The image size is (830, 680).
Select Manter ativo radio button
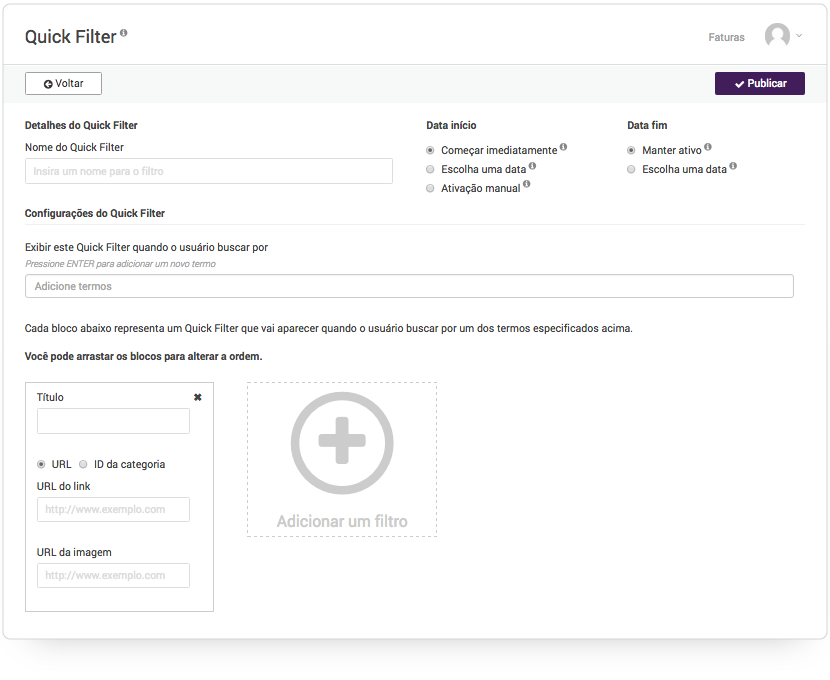click(631, 150)
